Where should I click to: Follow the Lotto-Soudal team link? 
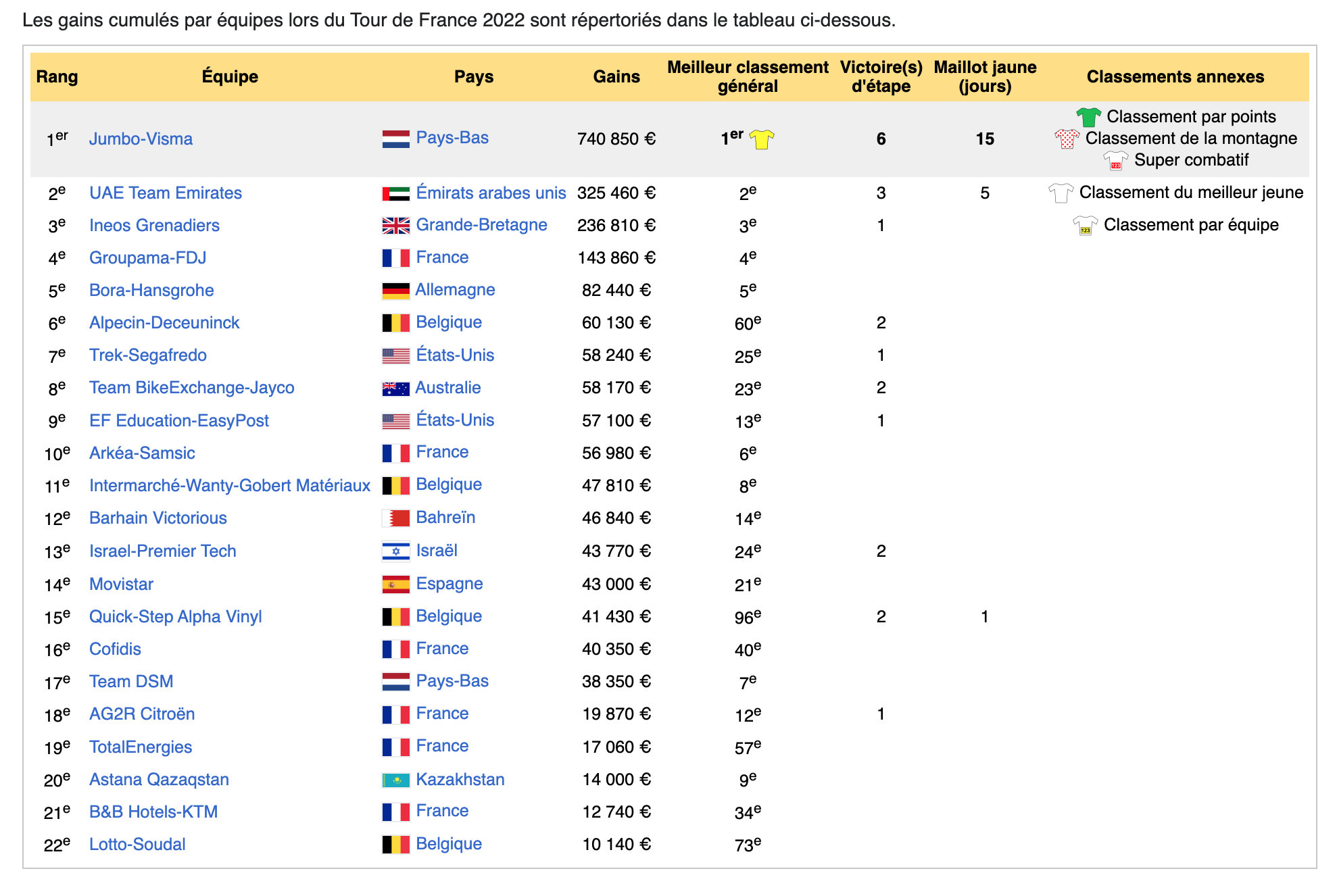point(137,845)
